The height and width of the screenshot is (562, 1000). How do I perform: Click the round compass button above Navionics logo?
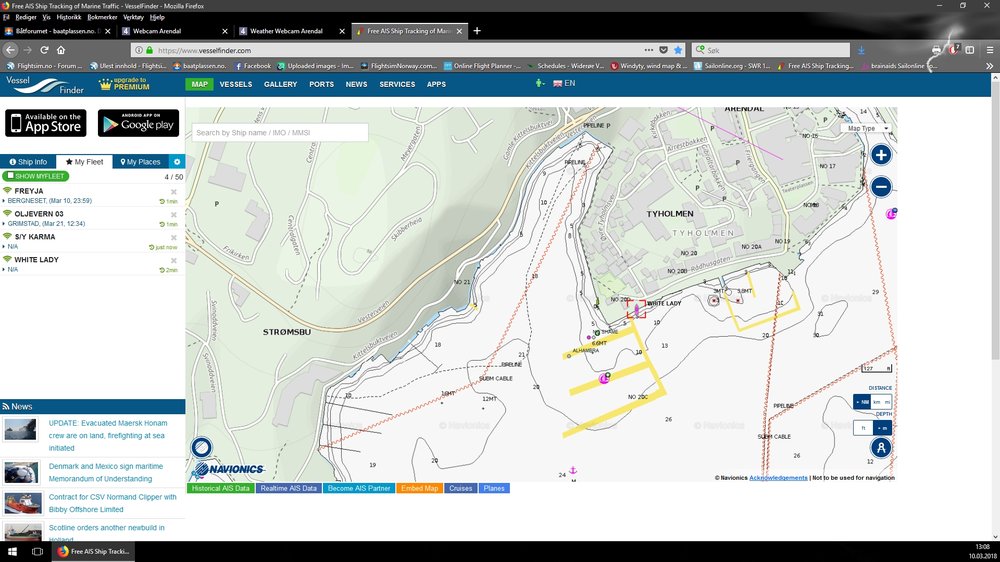click(x=202, y=447)
